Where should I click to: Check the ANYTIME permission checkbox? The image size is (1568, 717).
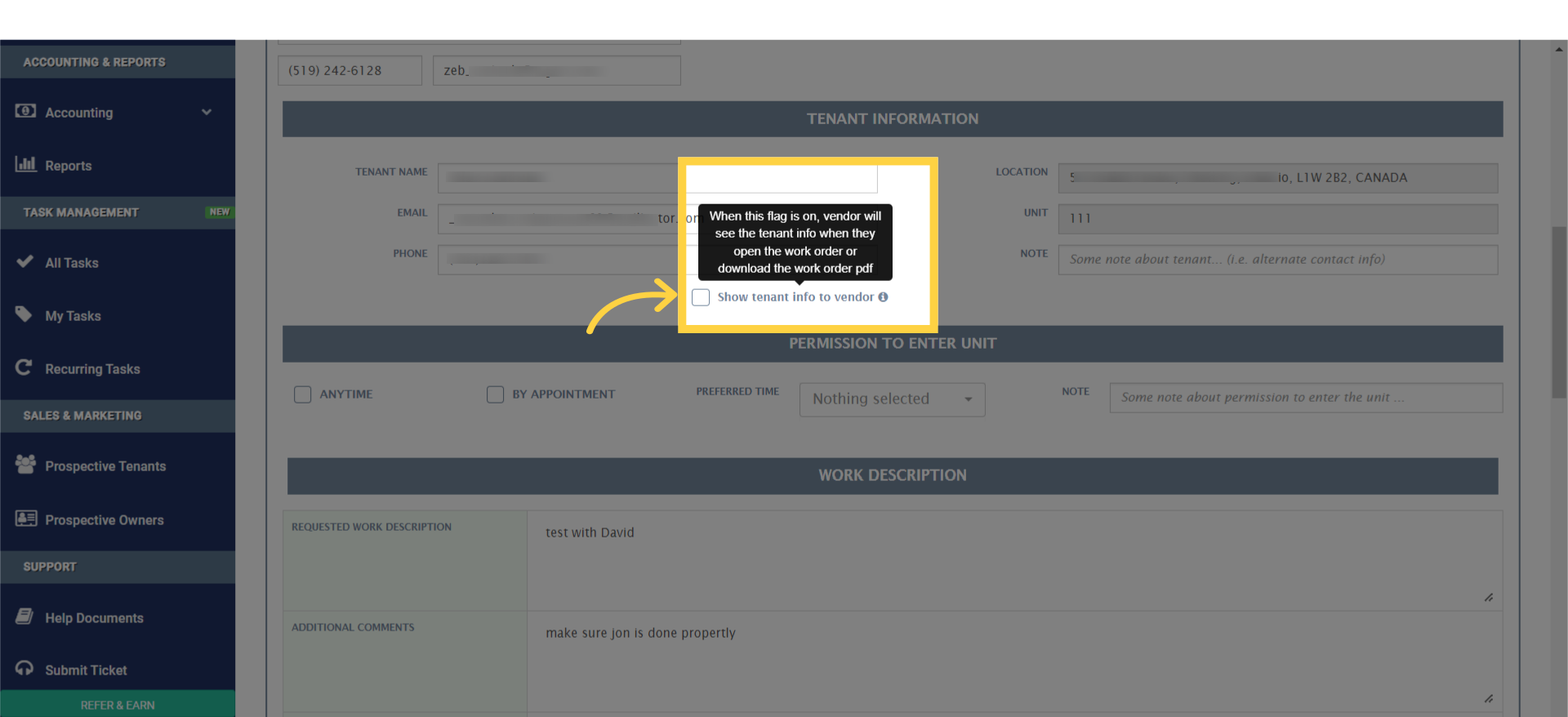click(x=302, y=394)
